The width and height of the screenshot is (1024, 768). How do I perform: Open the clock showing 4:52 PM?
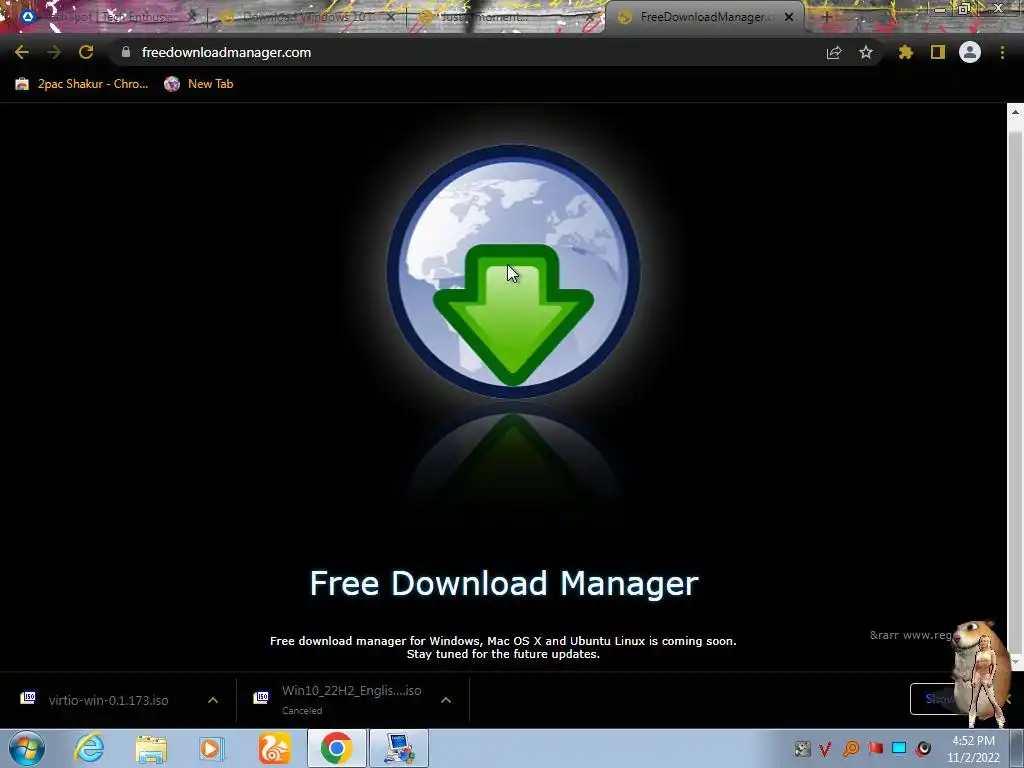click(x=974, y=749)
